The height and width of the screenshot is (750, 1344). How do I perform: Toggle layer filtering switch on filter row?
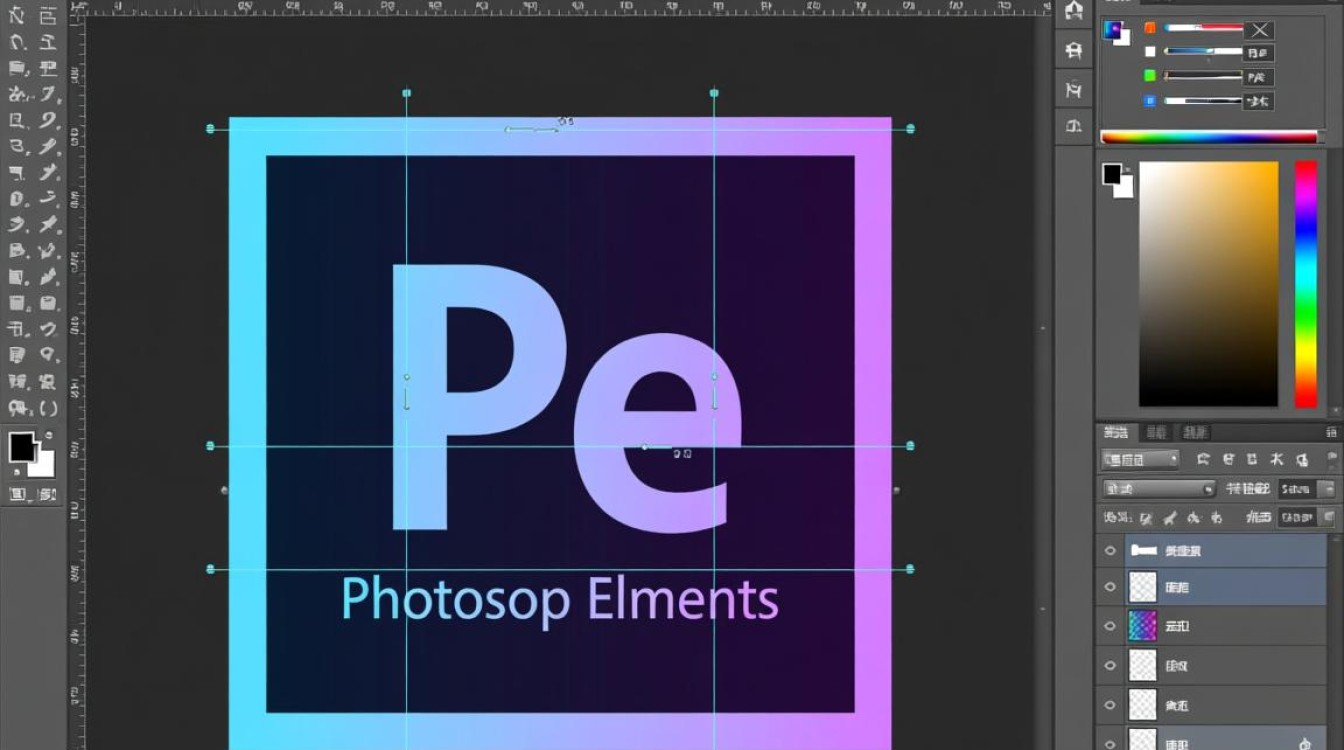1334,460
